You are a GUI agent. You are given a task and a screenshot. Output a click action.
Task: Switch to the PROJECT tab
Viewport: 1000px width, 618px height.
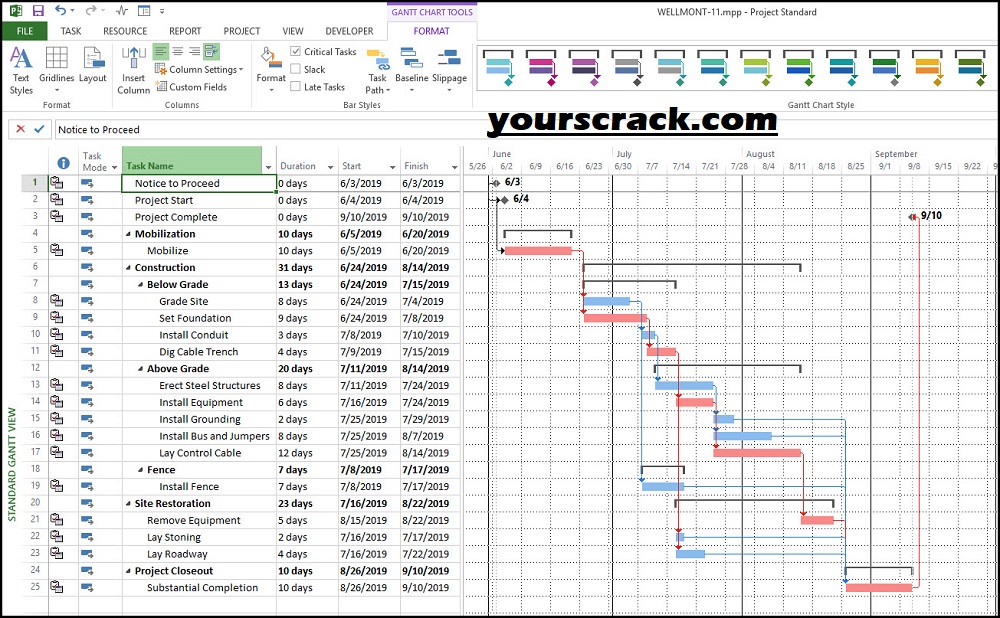click(242, 31)
